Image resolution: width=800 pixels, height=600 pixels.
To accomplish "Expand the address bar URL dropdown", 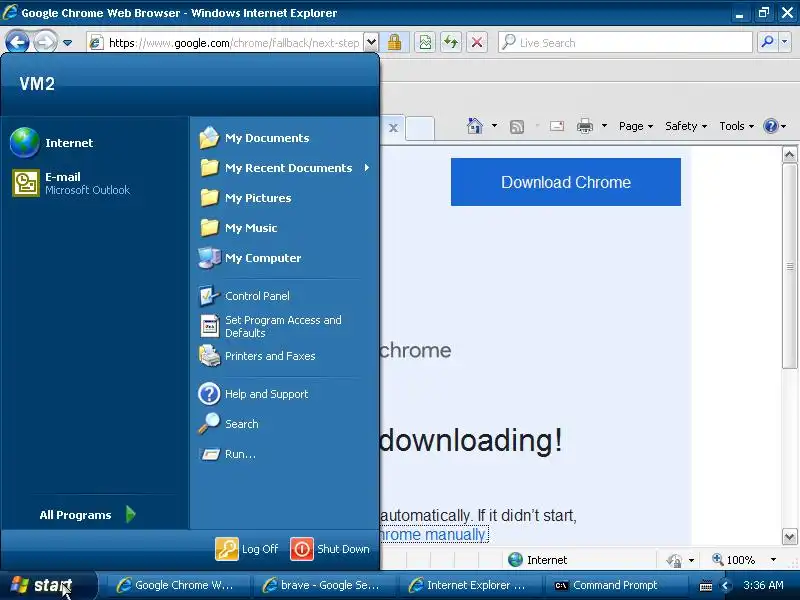I will [372, 42].
